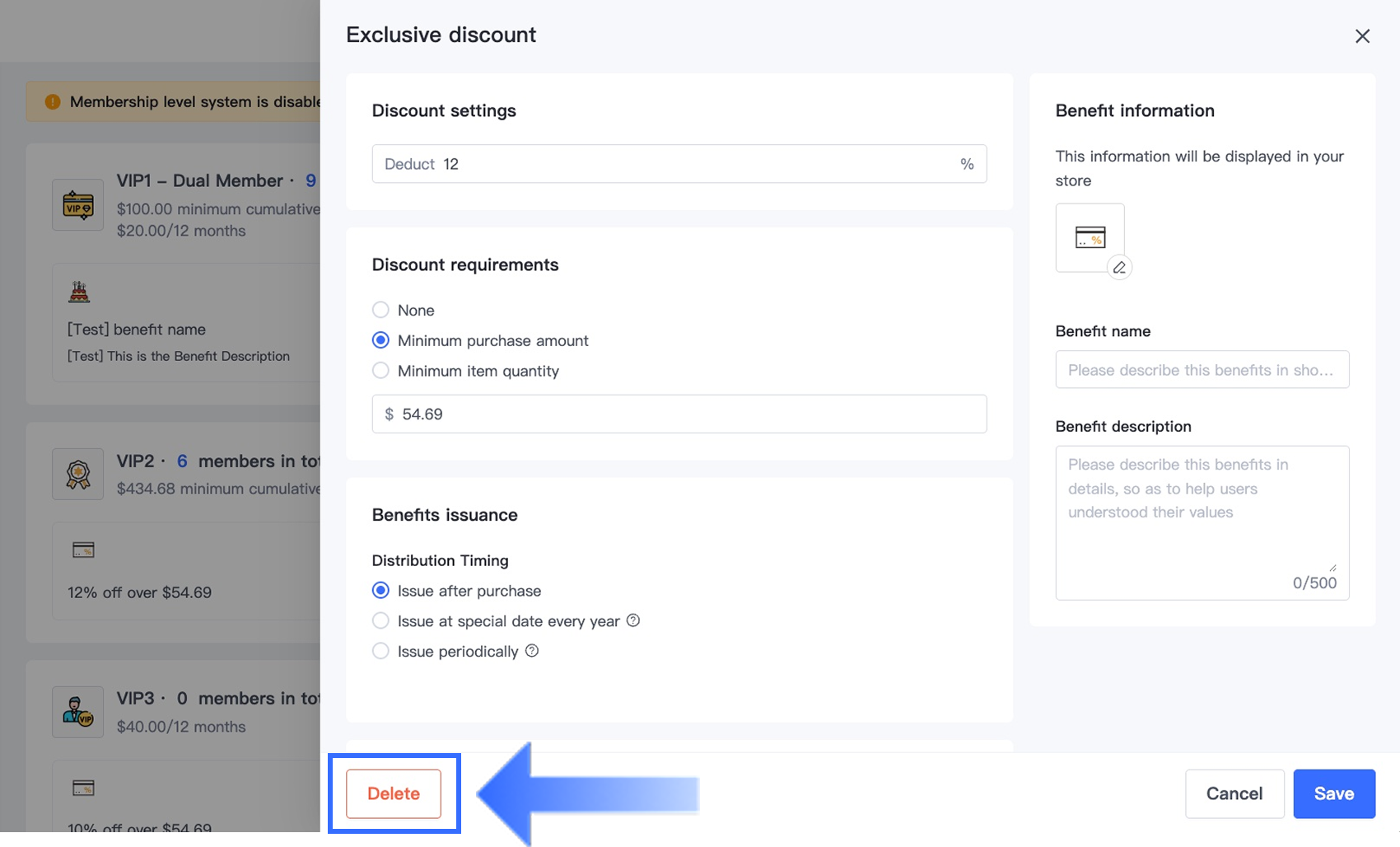Click help icon beside special date option
This screenshot has width=1400, height=847.
pos(633,620)
